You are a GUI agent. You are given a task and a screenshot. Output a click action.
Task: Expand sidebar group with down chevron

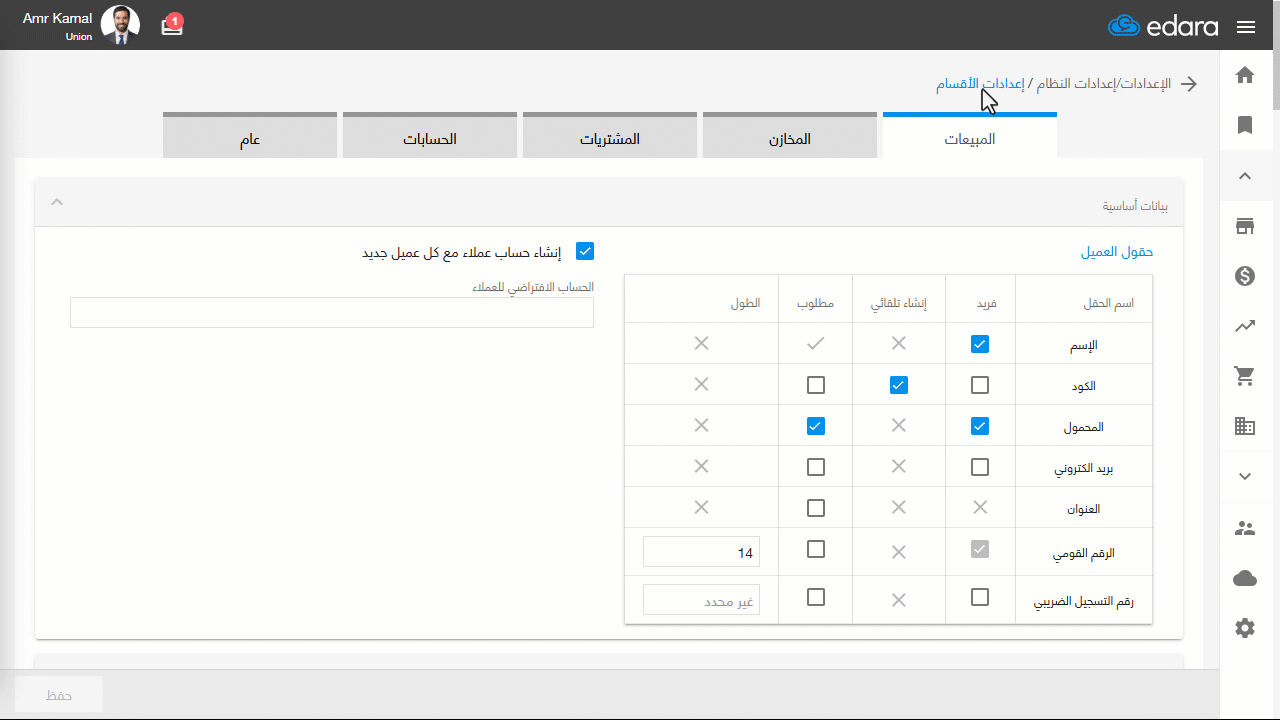[1245, 477]
